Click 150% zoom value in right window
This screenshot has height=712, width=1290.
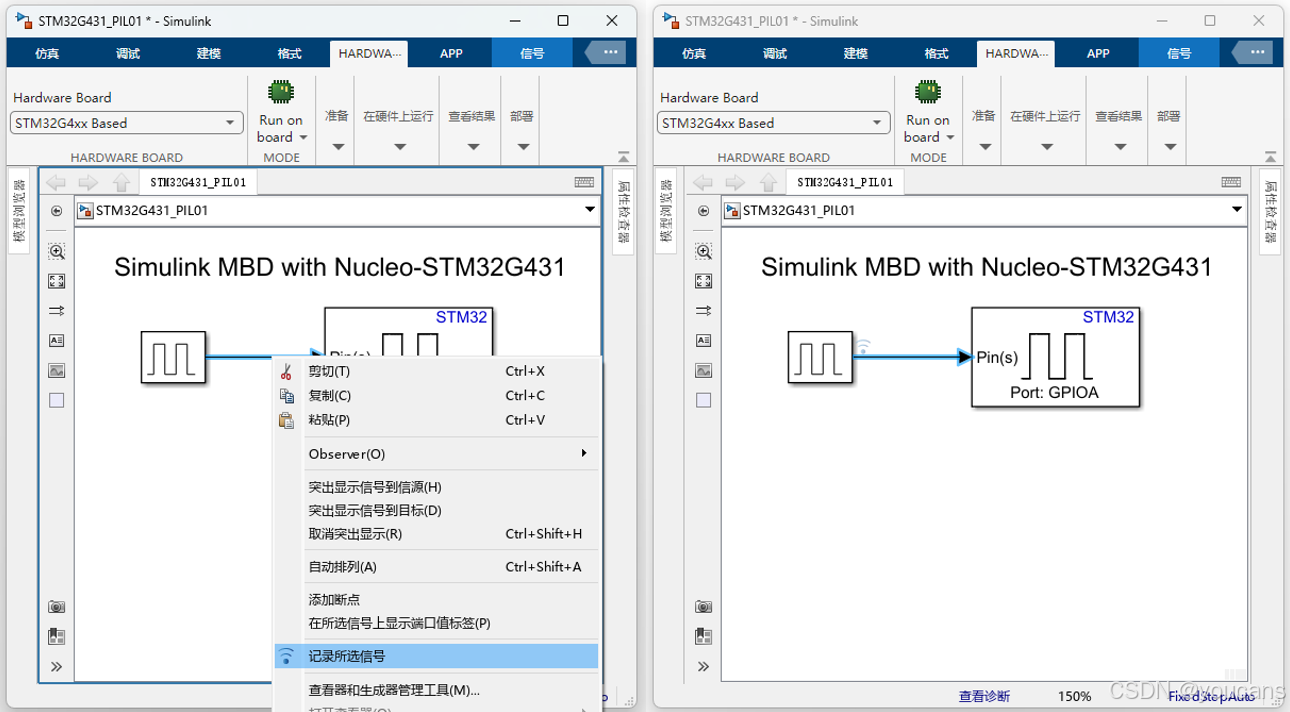[1074, 696]
